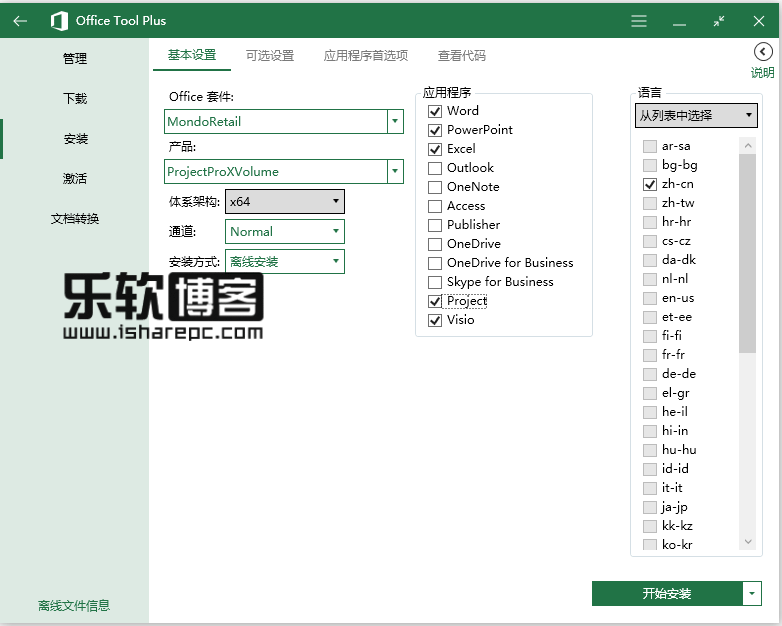This screenshot has width=782, height=626.
Task: Check the hu-hu language checkbox
Action: click(x=649, y=450)
